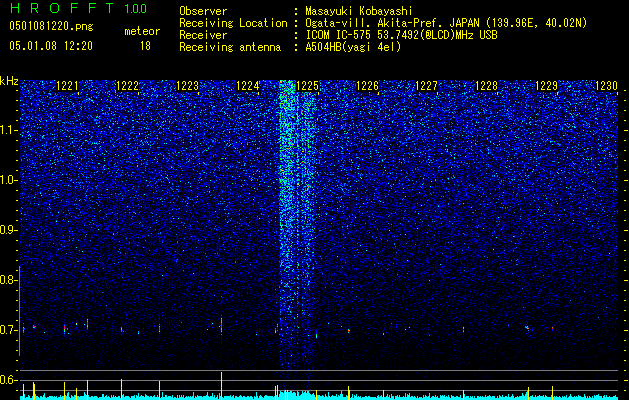Select the filename 0501081220.png

[x=51, y=26]
